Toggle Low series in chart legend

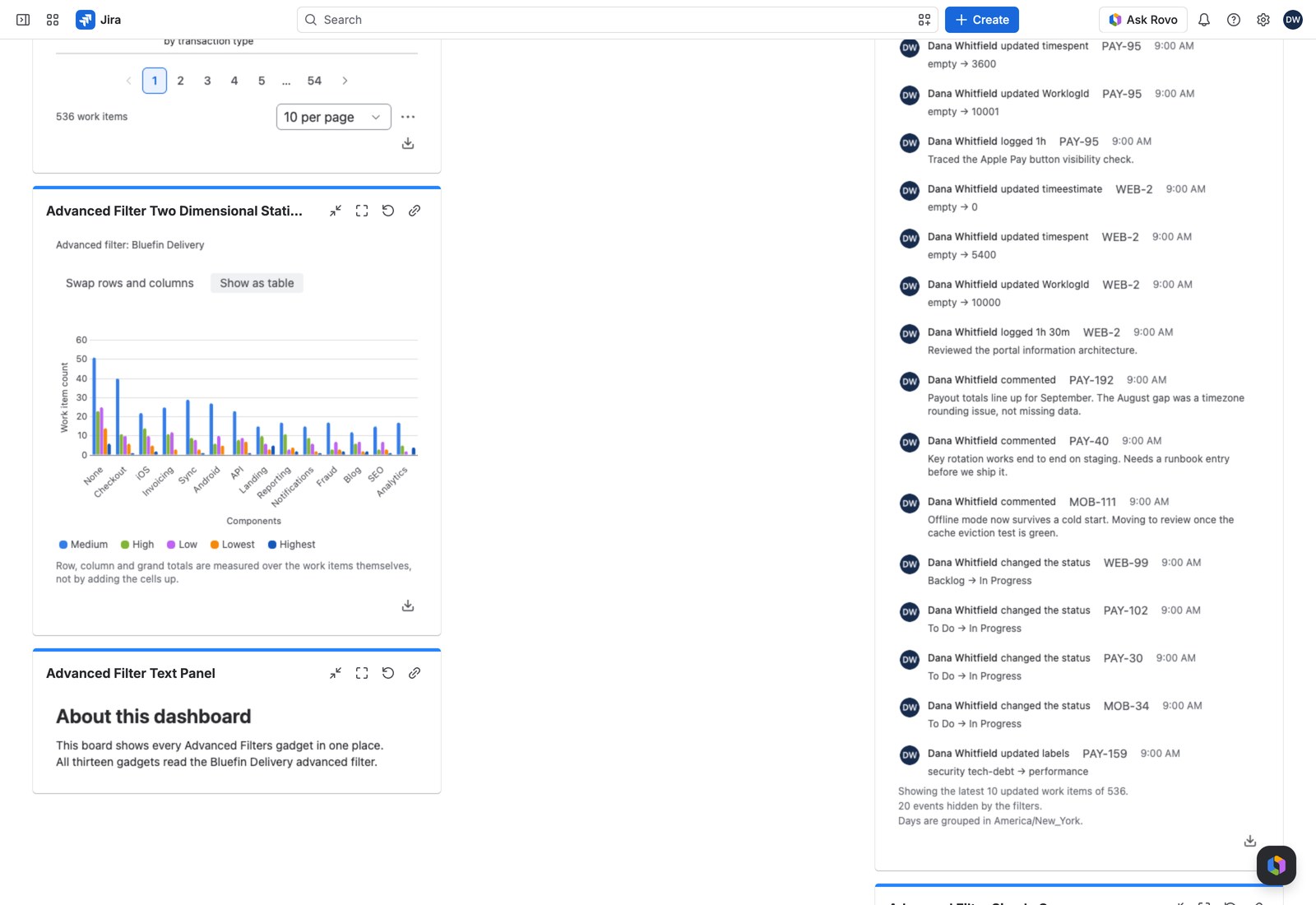coord(183,545)
